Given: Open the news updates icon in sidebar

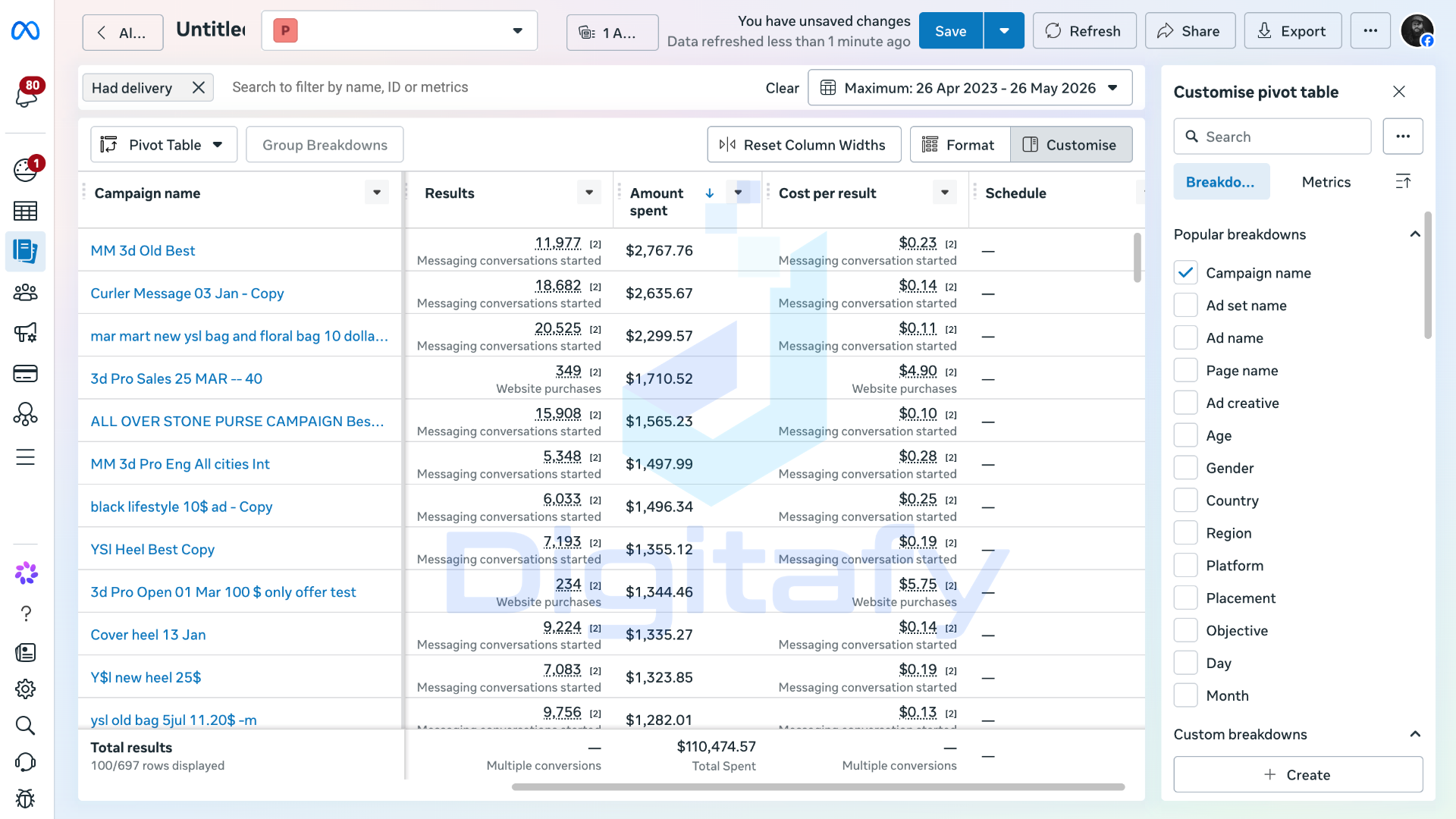Looking at the screenshot, I should tap(26, 652).
